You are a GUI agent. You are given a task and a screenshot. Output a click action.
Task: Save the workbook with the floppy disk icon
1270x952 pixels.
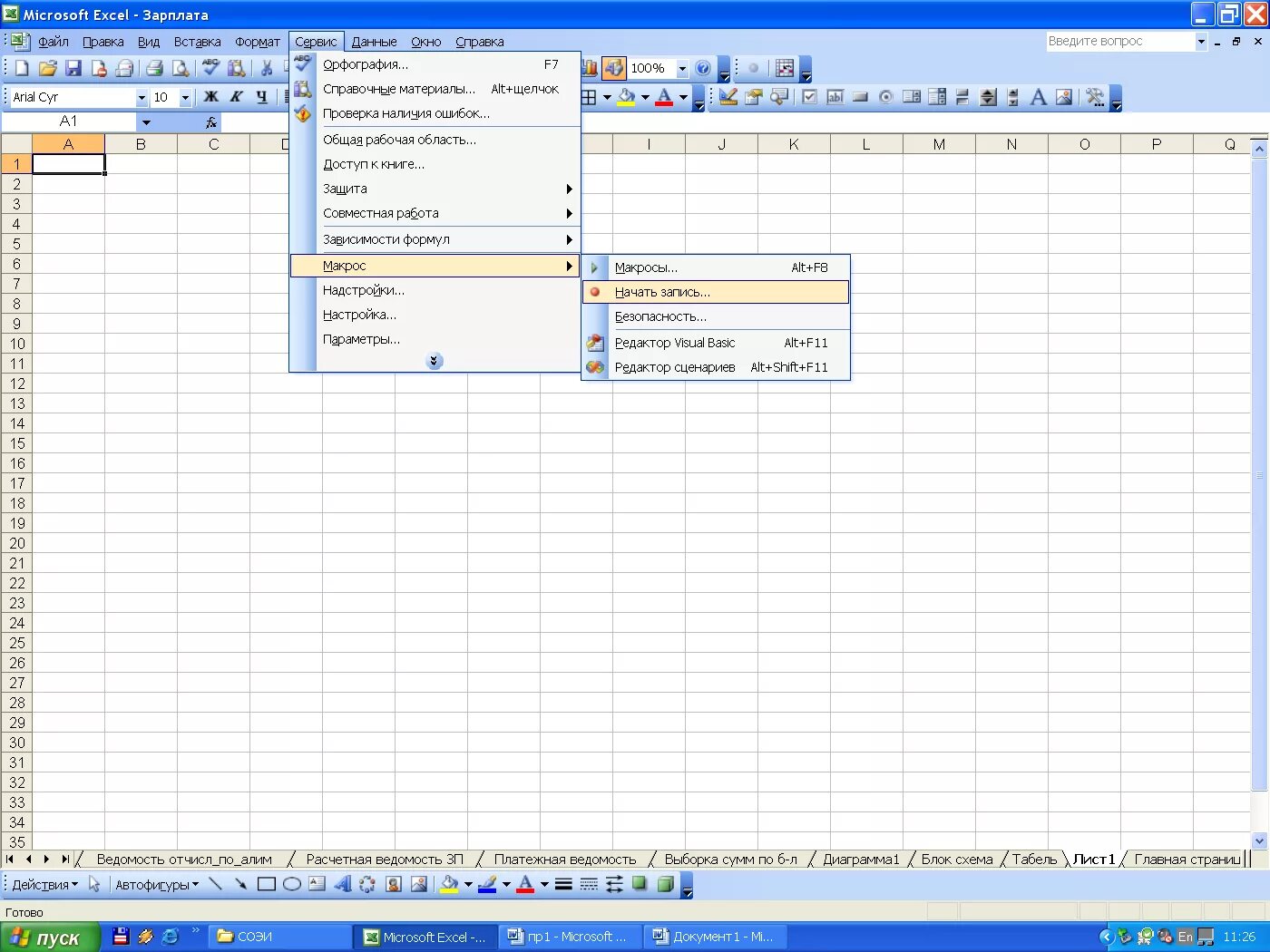[73, 68]
